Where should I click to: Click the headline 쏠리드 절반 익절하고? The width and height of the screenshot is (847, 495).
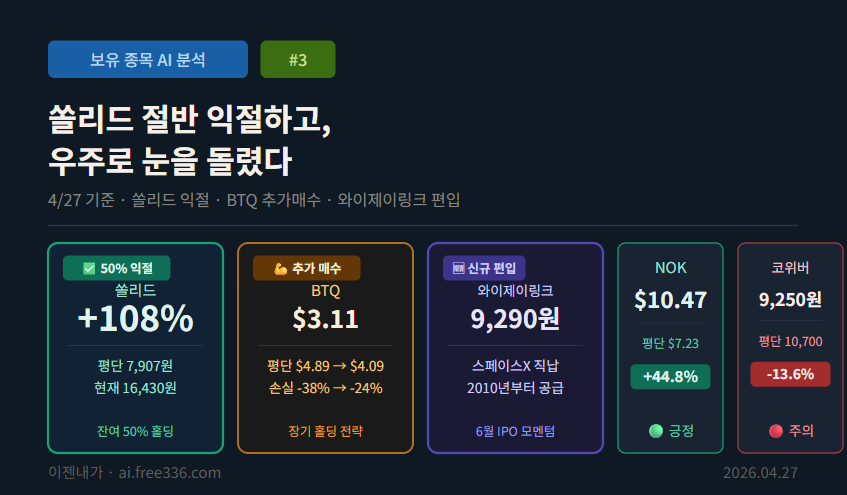coord(190,119)
